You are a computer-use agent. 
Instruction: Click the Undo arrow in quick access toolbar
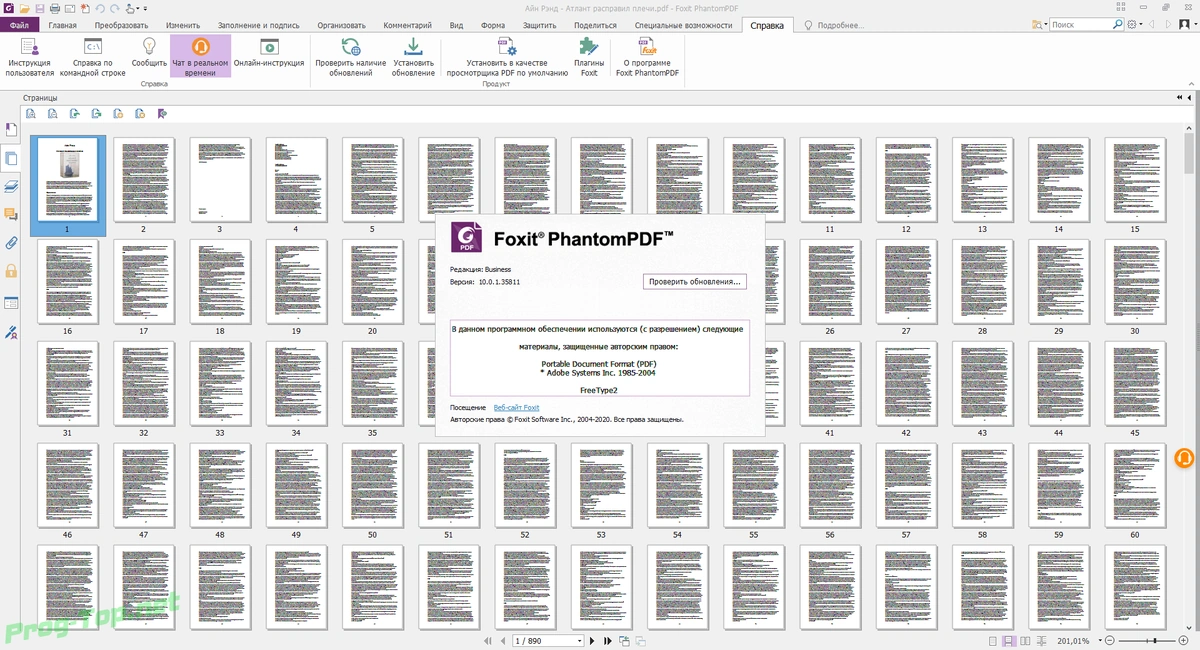(100, 9)
